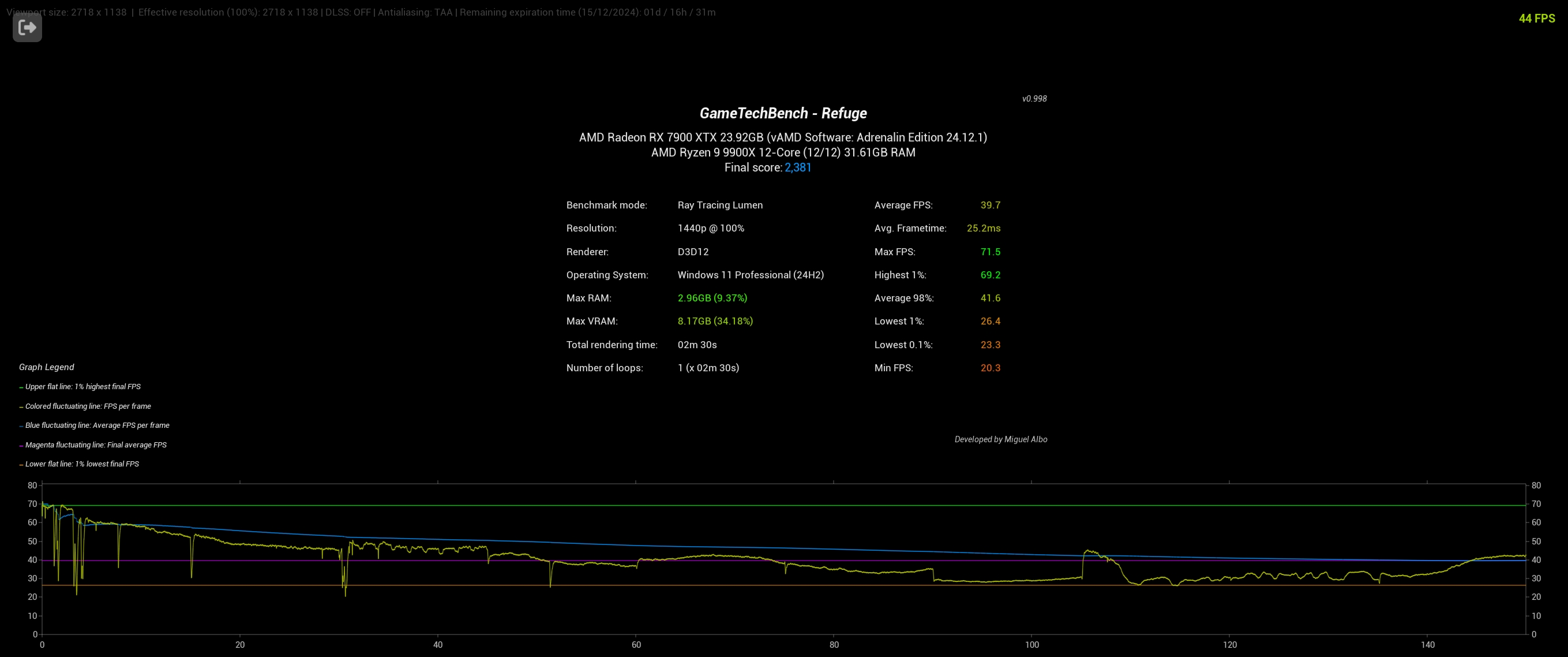
Task: Click the 44 FPS counter
Action: tap(1536, 18)
